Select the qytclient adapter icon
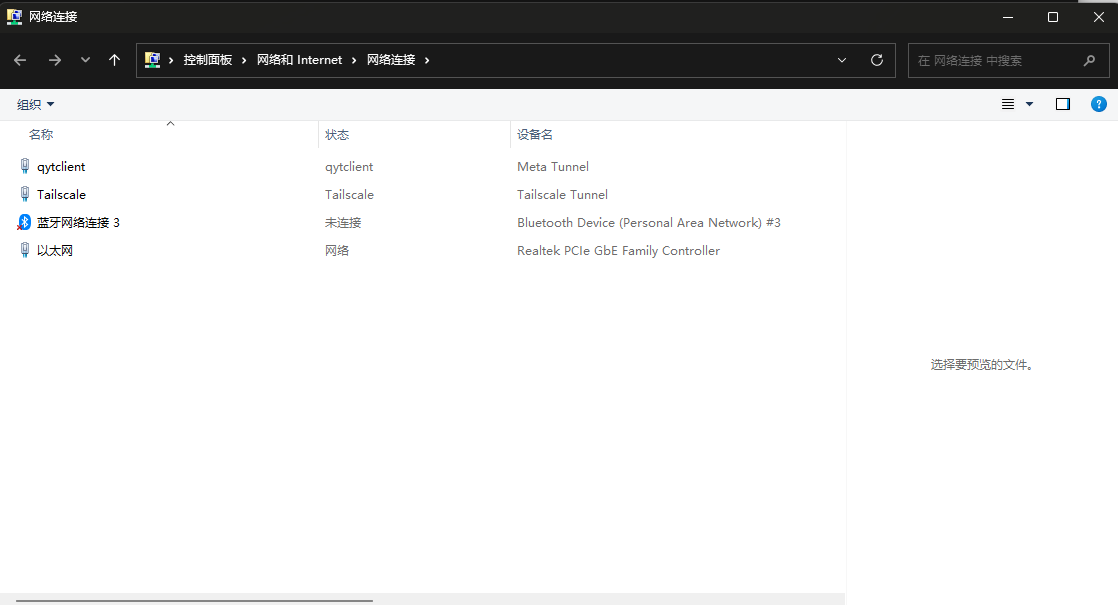The image size is (1118, 605). (25, 167)
